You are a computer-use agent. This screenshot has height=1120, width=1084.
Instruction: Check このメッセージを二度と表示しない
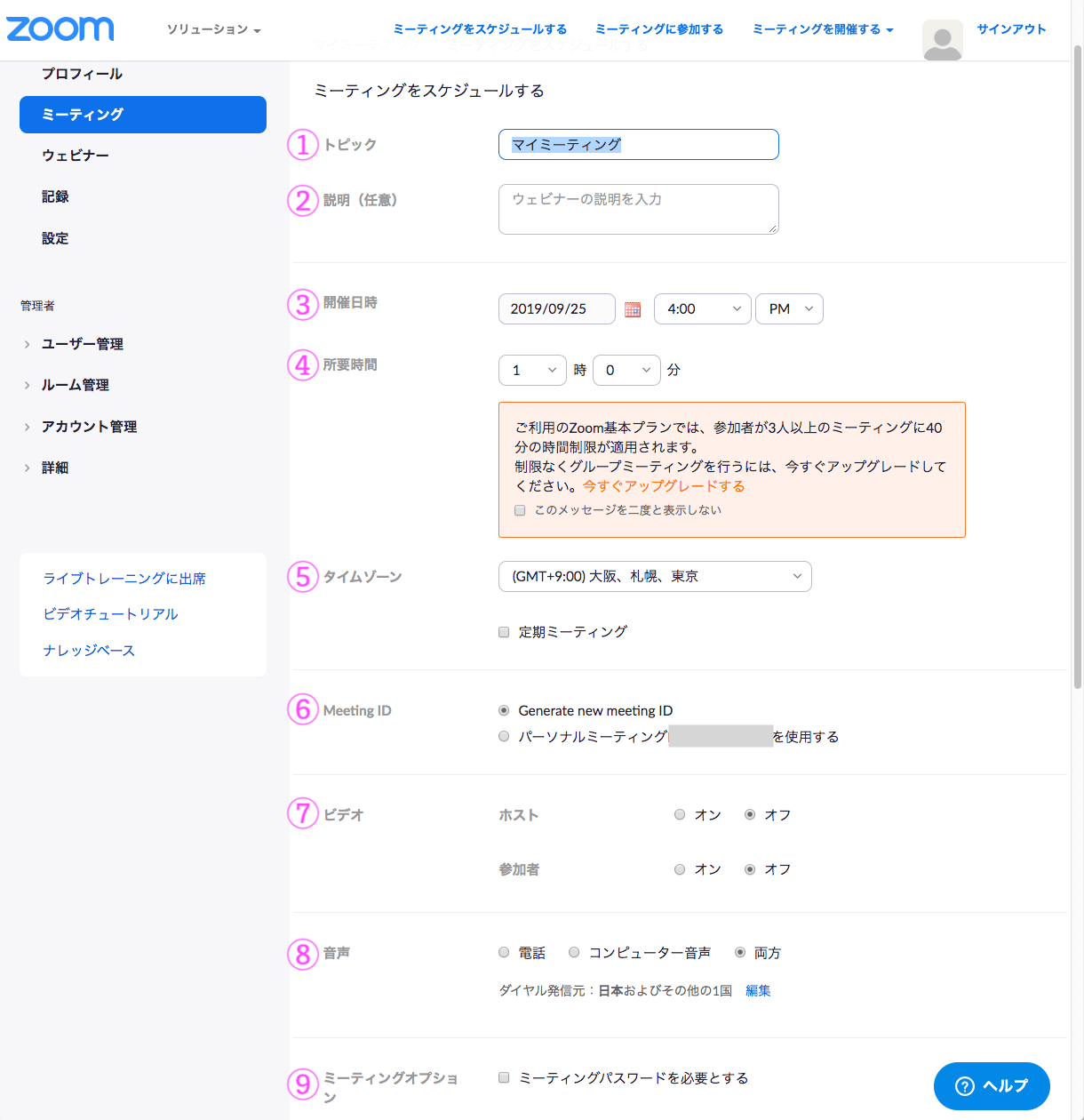520,510
